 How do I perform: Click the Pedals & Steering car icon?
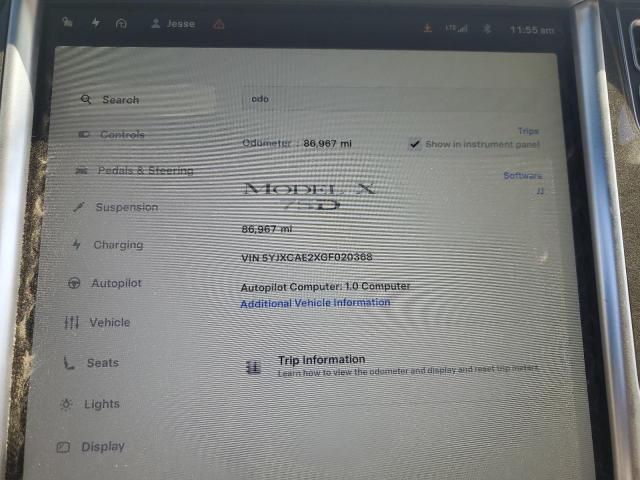81,171
